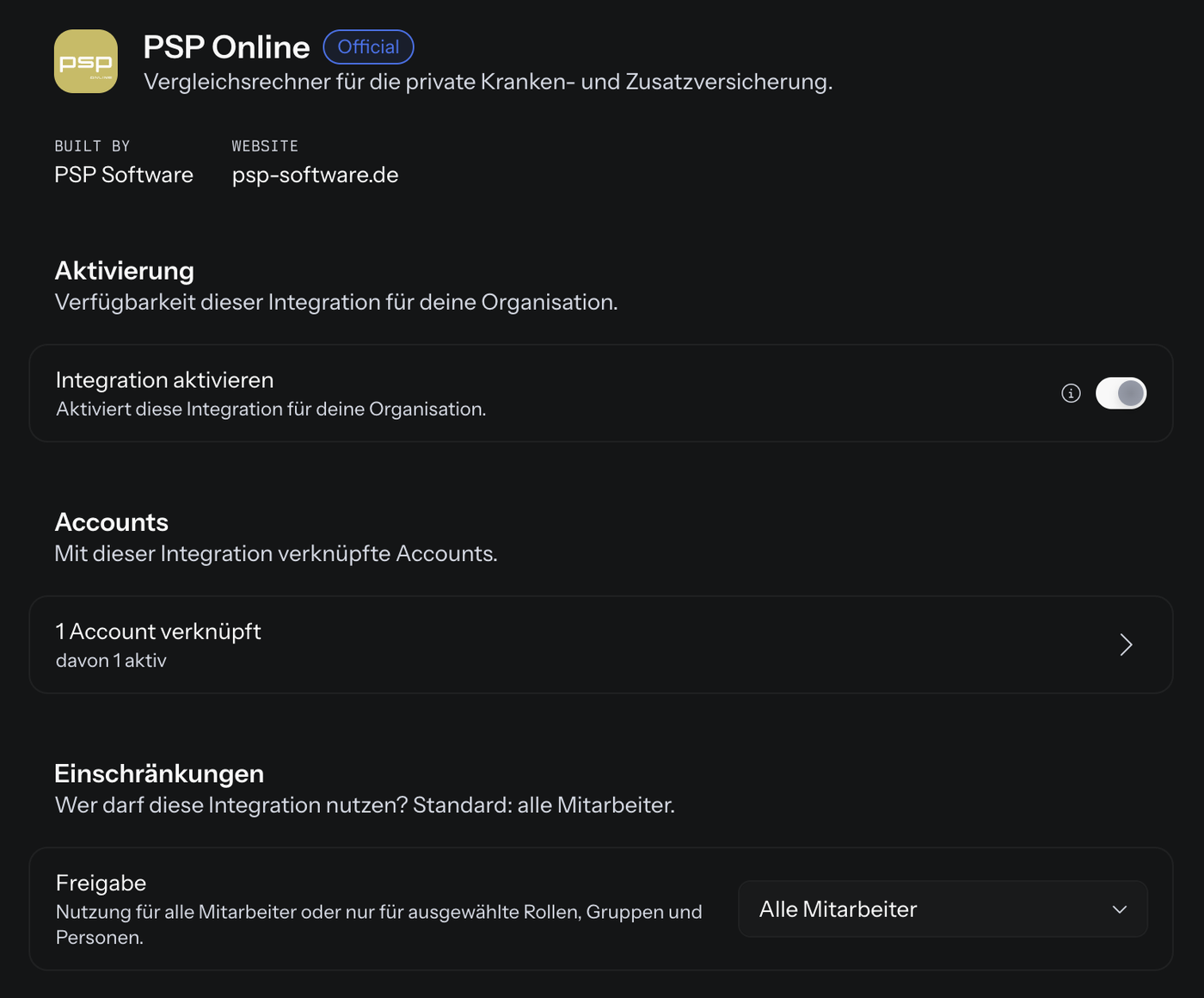Click the PSP Online title
This screenshot has width=1204, height=998.
coord(226,47)
